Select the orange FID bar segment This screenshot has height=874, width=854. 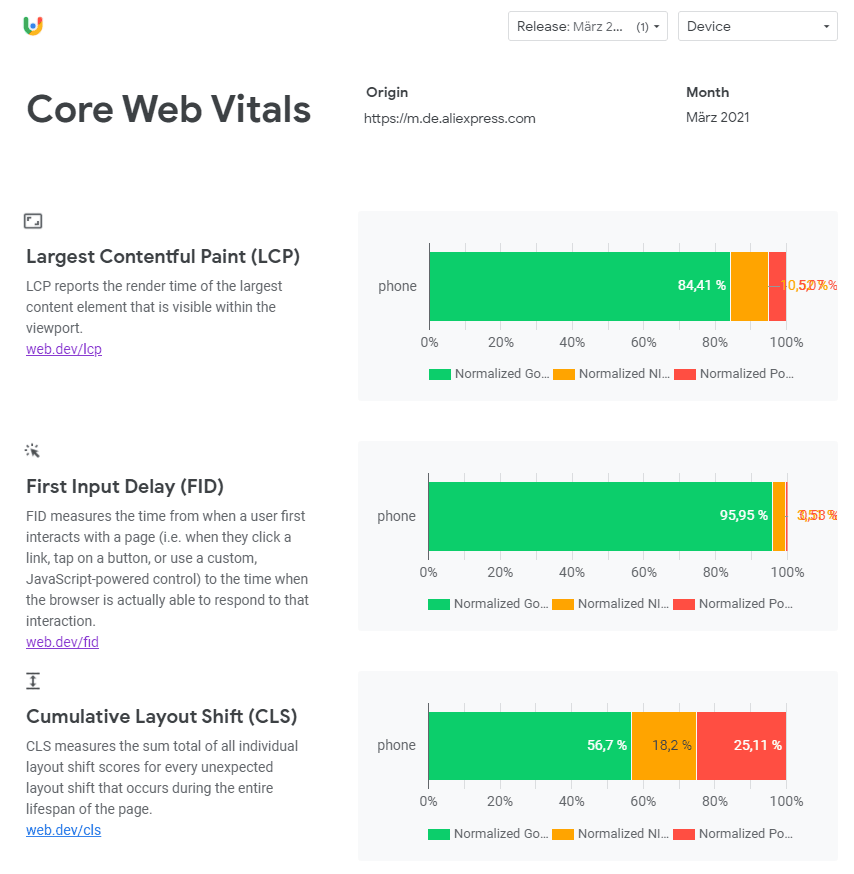779,517
